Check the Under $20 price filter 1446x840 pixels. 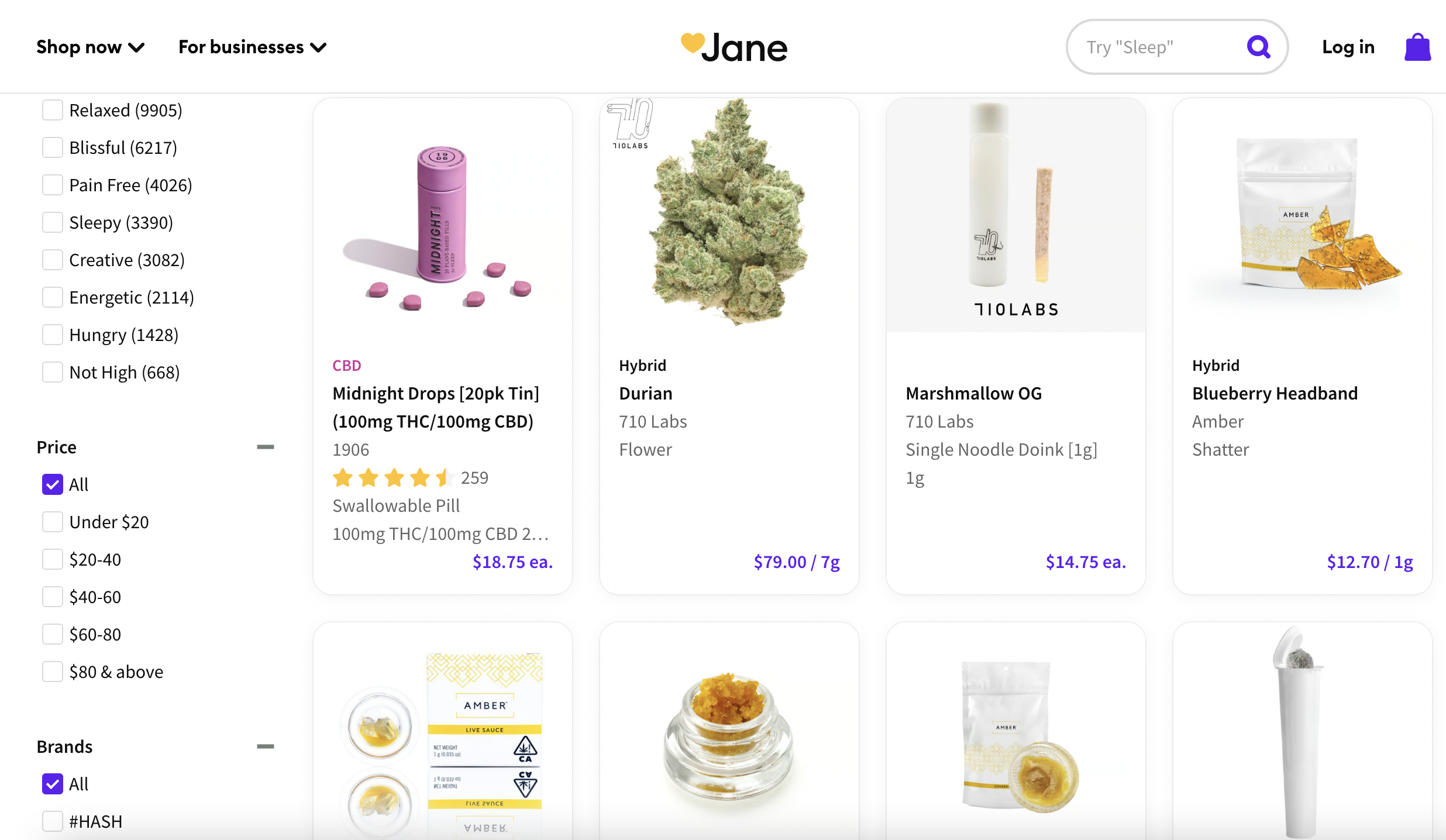pyautogui.click(x=53, y=522)
